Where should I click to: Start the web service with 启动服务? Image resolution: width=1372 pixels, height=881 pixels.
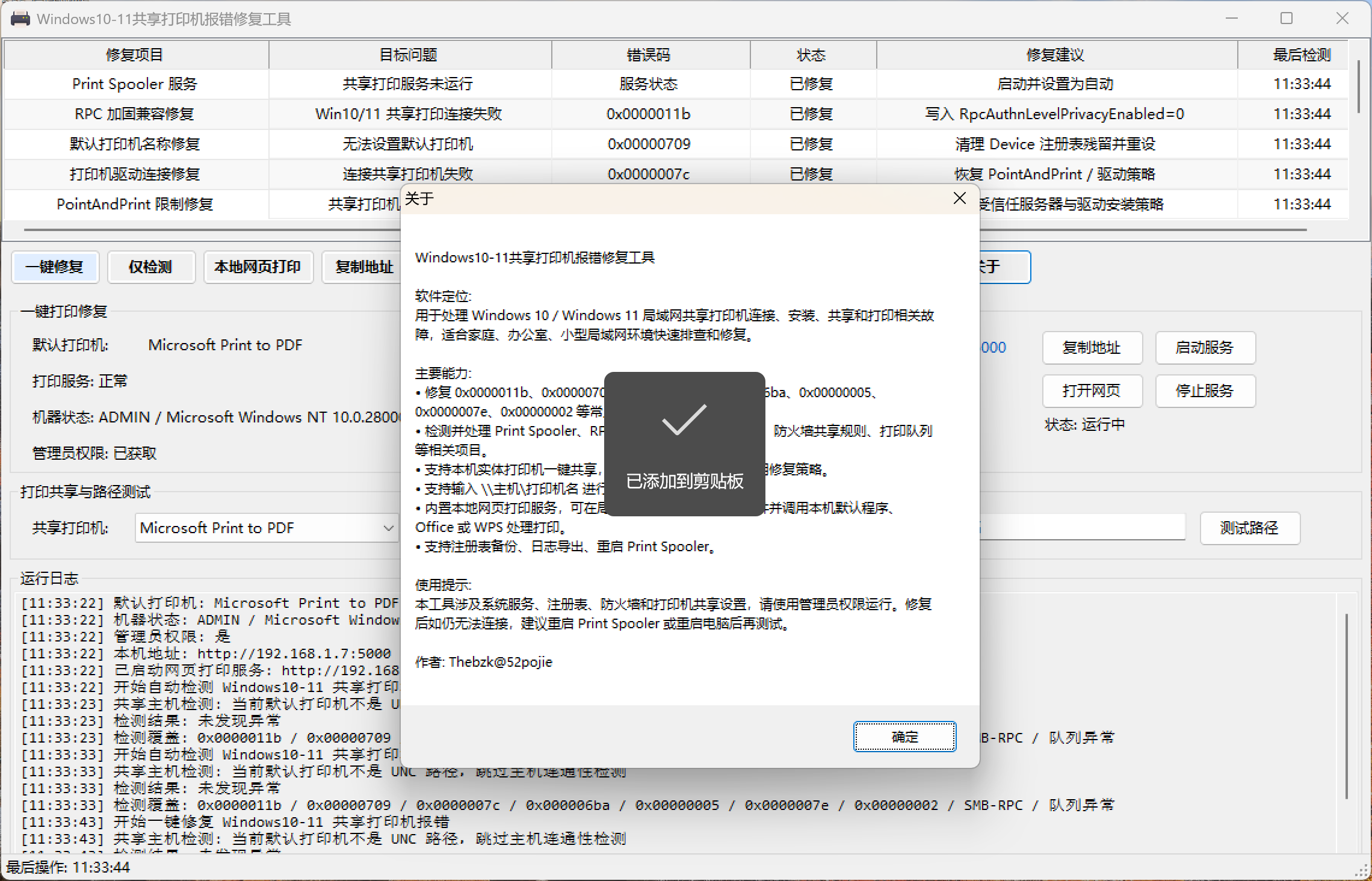(x=1205, y=348)
